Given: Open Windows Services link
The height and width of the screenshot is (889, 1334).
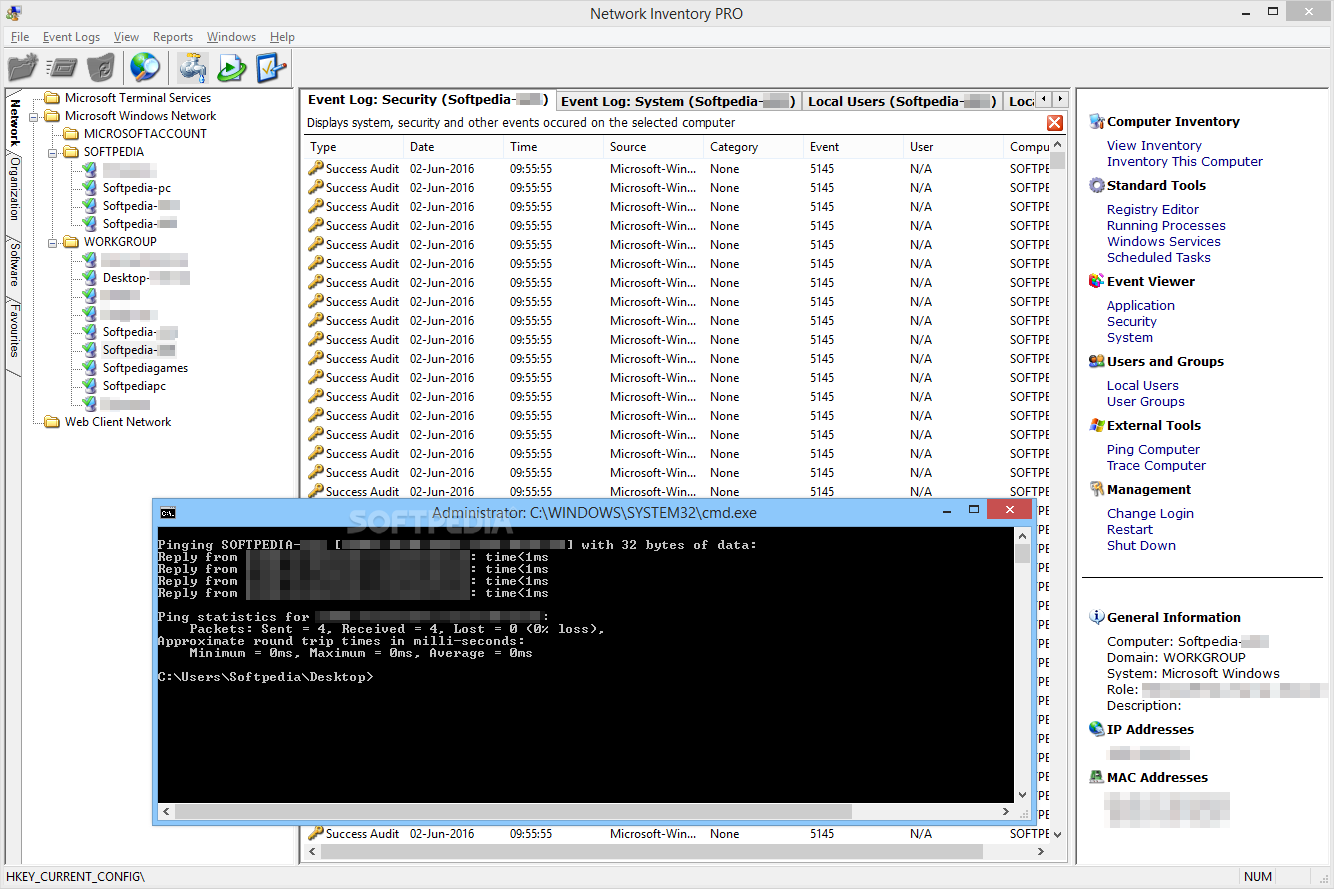Looking at the screenshot, I should pos(1163,241).
